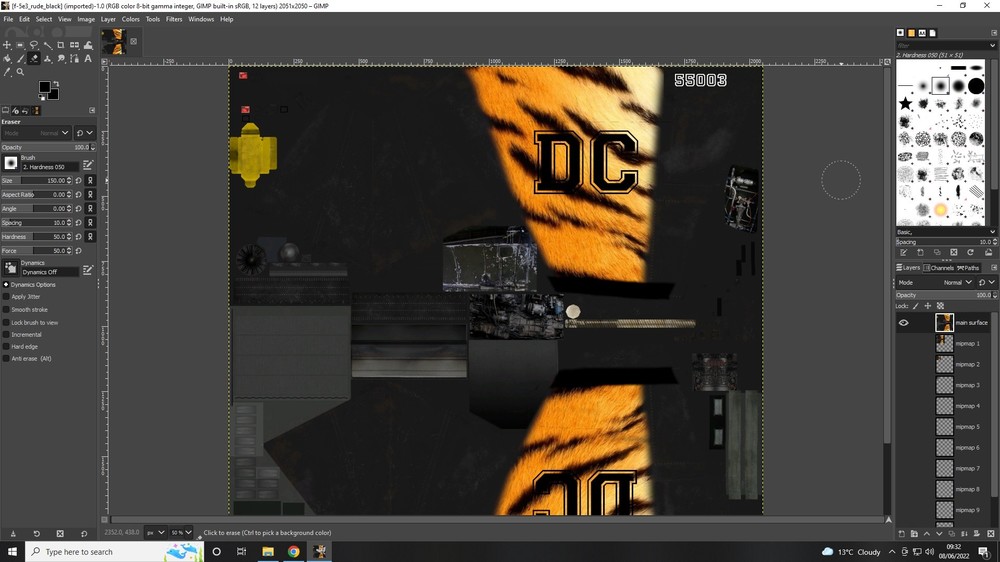Click the Windows Start button
Image resolution: width=1000 pixels, height=562 pixels.
(x=12, y=551)
